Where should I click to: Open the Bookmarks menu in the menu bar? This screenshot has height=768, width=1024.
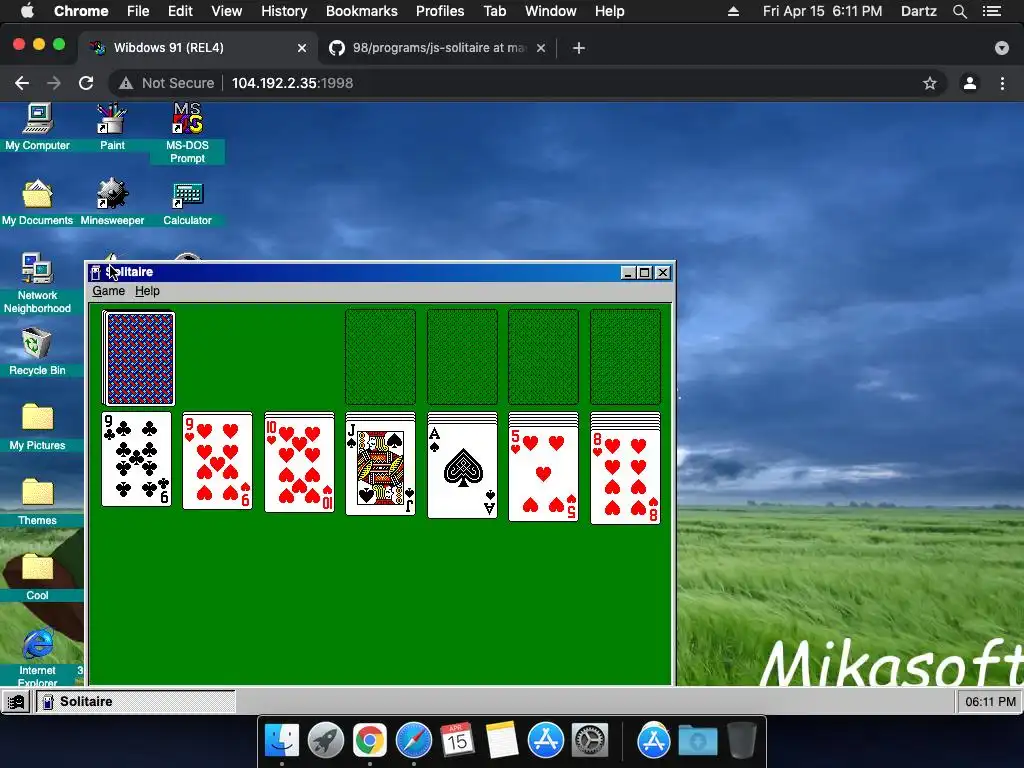362,11
